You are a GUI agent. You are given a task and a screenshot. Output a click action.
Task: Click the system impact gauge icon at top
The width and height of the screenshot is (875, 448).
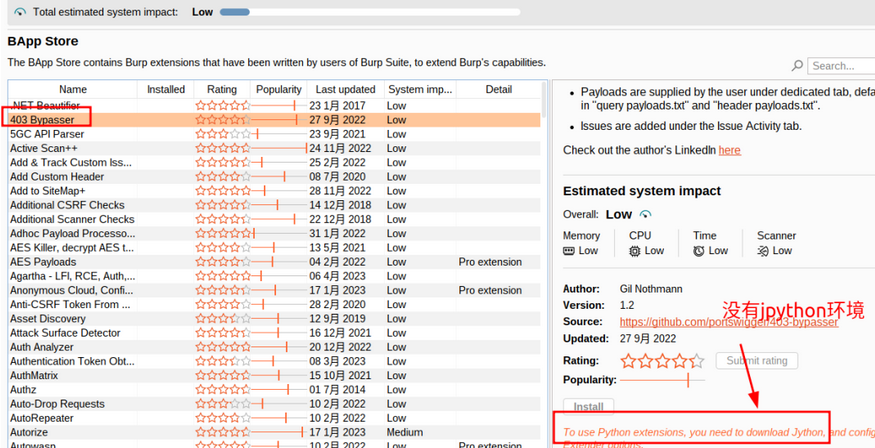tap(20, 12)
